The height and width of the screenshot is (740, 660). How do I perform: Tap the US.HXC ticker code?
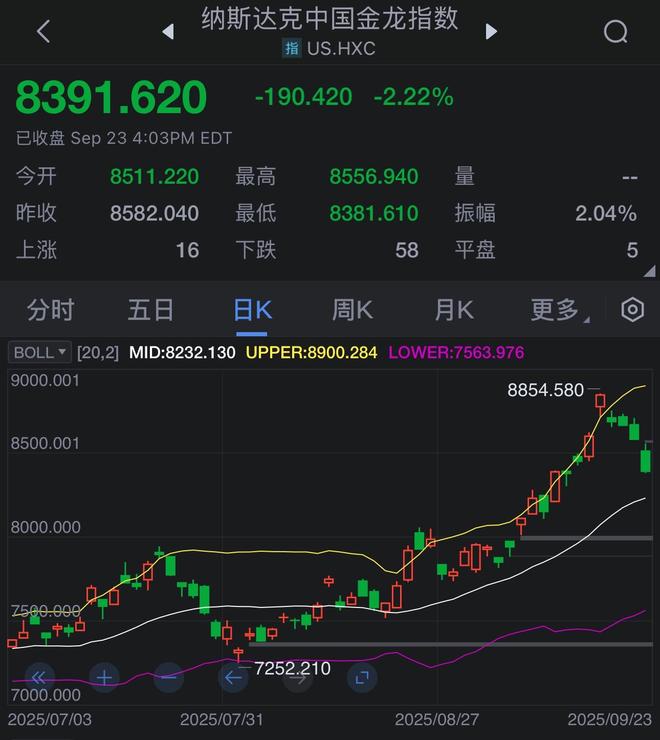pyautogui.click(x=341, y=48)
